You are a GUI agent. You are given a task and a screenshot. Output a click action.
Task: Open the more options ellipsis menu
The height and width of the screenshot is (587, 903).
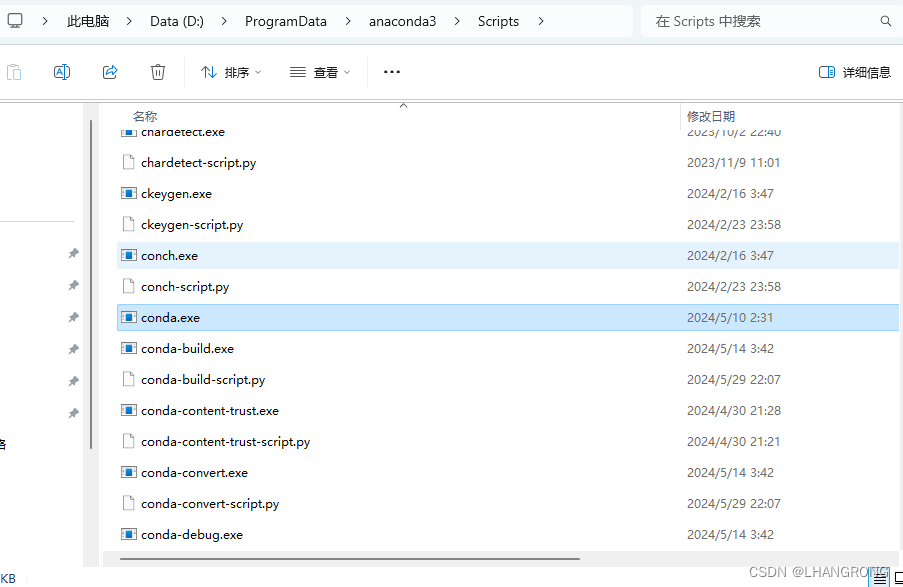(x=392, y=72)
